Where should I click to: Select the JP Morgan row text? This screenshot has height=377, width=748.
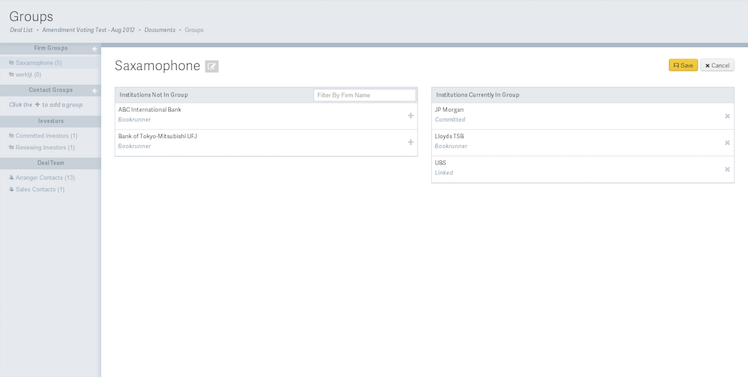449,110
